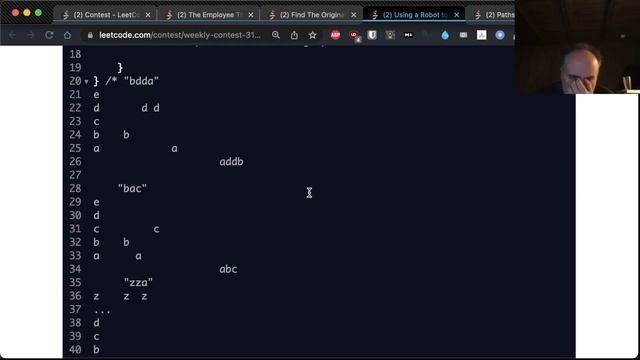Click the text "addb" on line 26
Screen dimensions: 640x360
231,162
